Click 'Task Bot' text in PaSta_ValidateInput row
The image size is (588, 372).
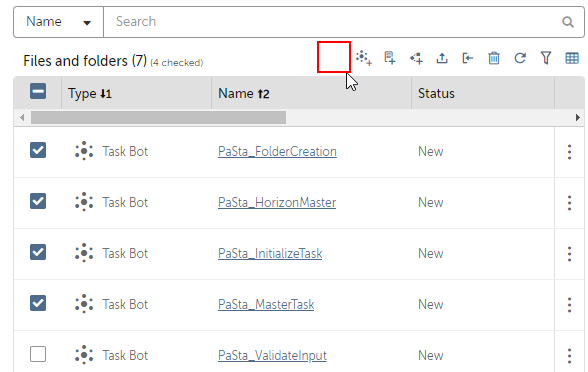pos(125,356)
